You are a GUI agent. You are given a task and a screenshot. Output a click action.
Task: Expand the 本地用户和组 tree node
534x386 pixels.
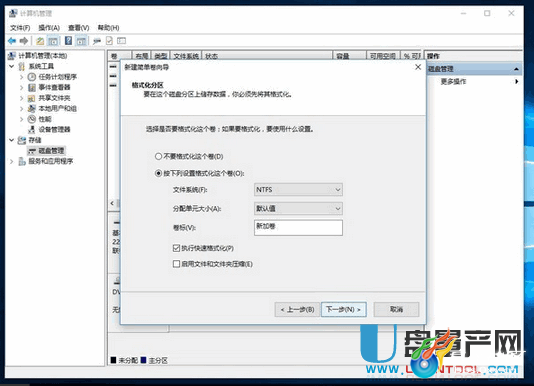21,109
